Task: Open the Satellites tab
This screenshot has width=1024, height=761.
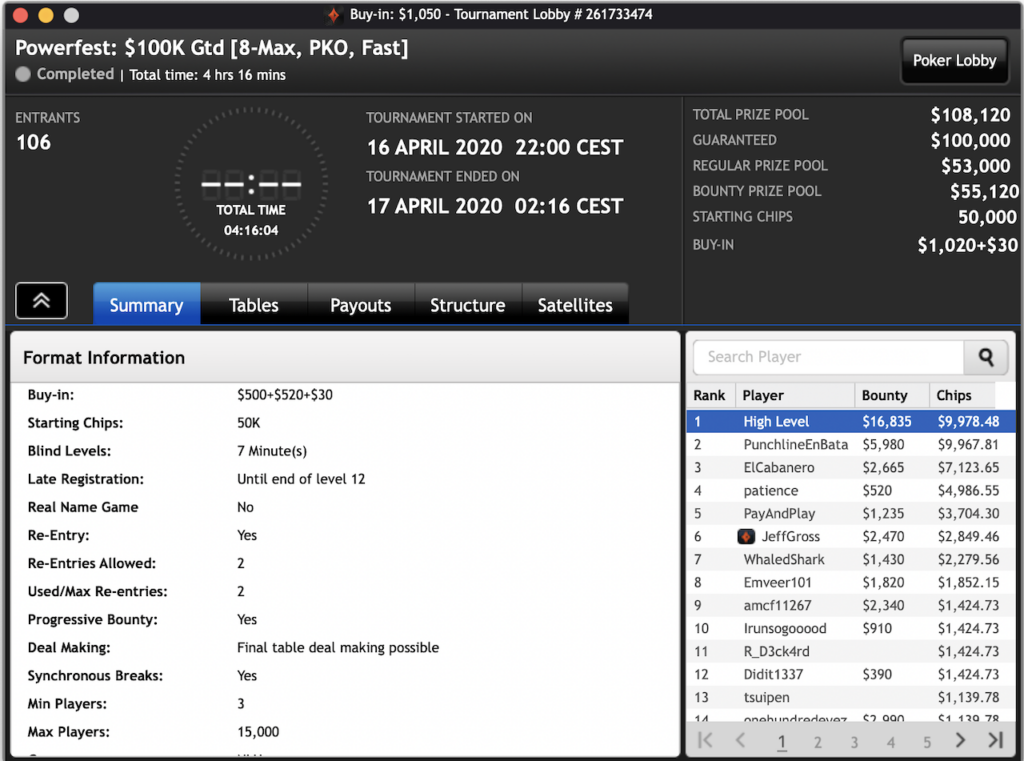Action: point(575,305)
